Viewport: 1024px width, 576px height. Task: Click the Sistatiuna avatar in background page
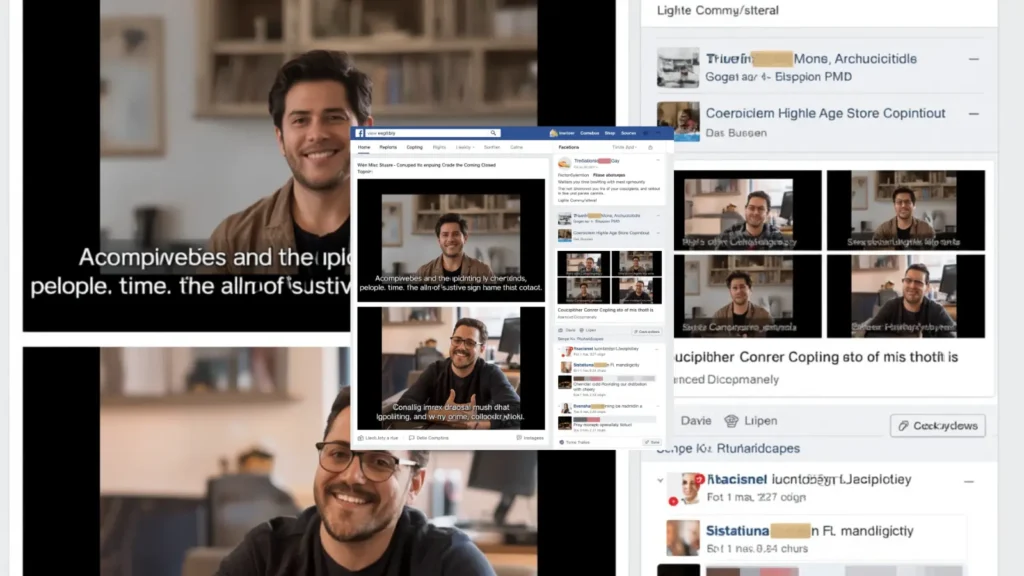682,538
